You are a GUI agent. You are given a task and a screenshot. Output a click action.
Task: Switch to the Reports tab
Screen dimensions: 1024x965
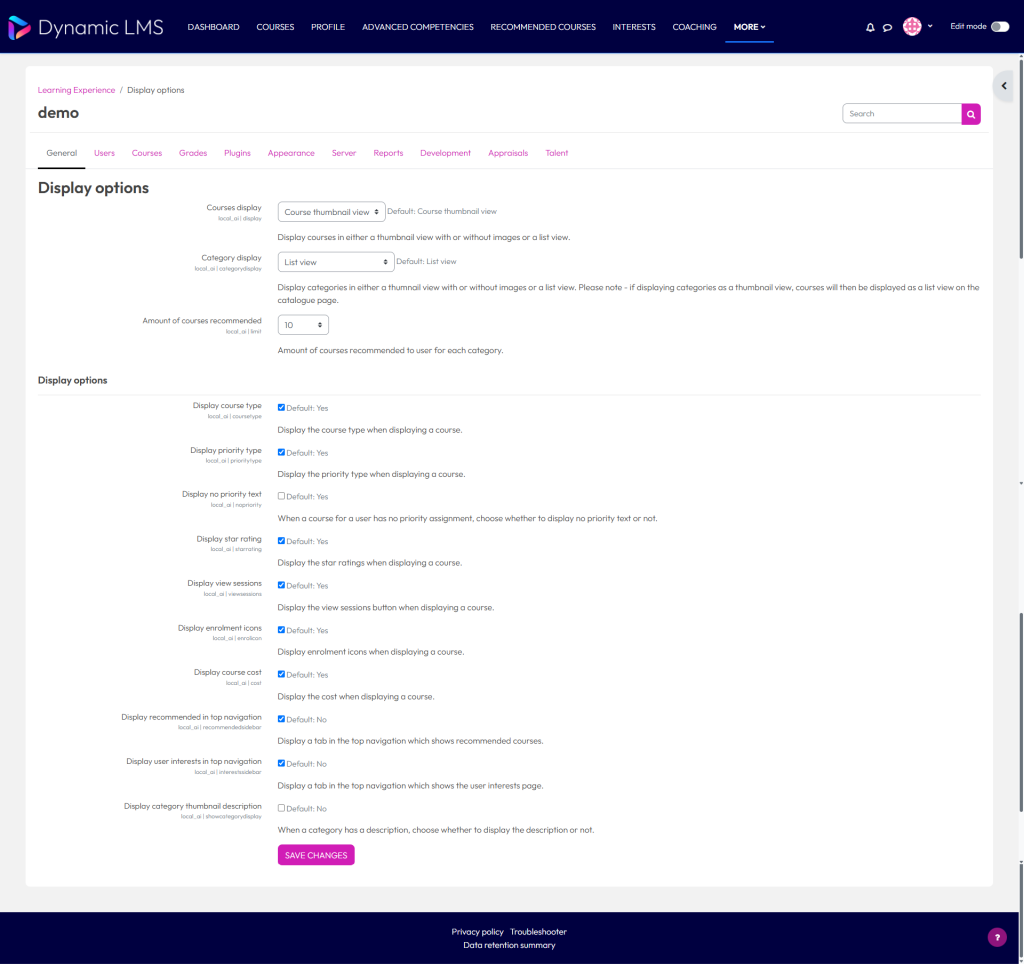(x=388, y=153)
